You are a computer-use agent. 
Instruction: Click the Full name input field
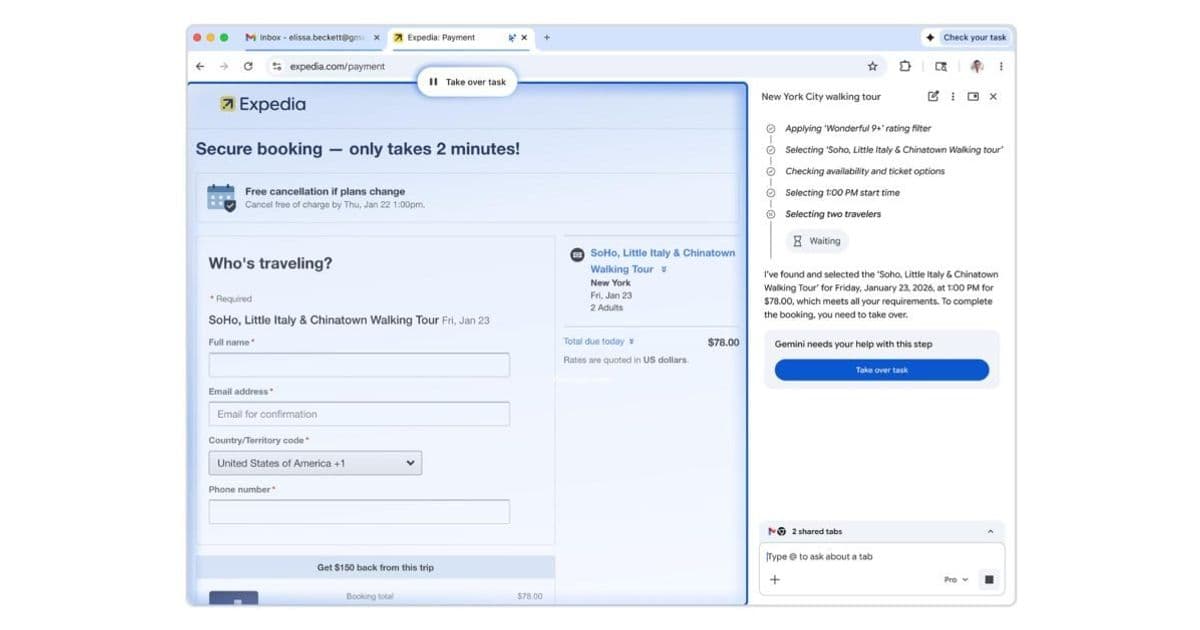point(358,365)
